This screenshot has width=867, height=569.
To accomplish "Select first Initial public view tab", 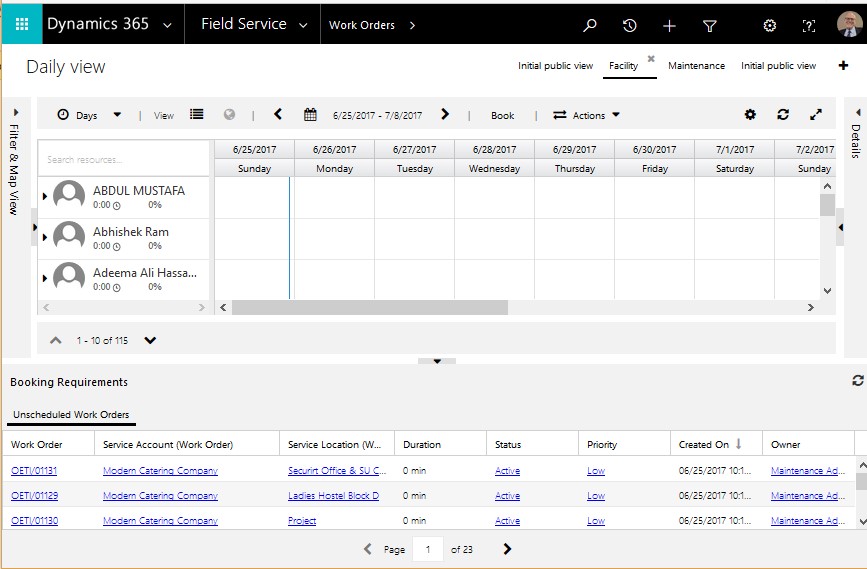I will coord(555,66).
